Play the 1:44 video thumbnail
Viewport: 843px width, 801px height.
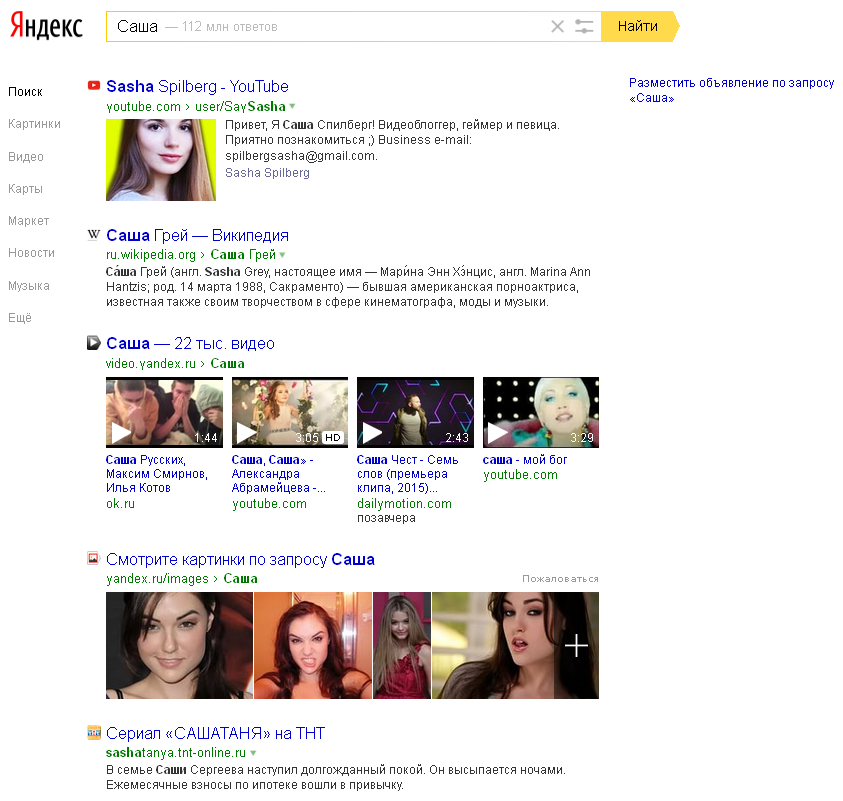[165, 412]
